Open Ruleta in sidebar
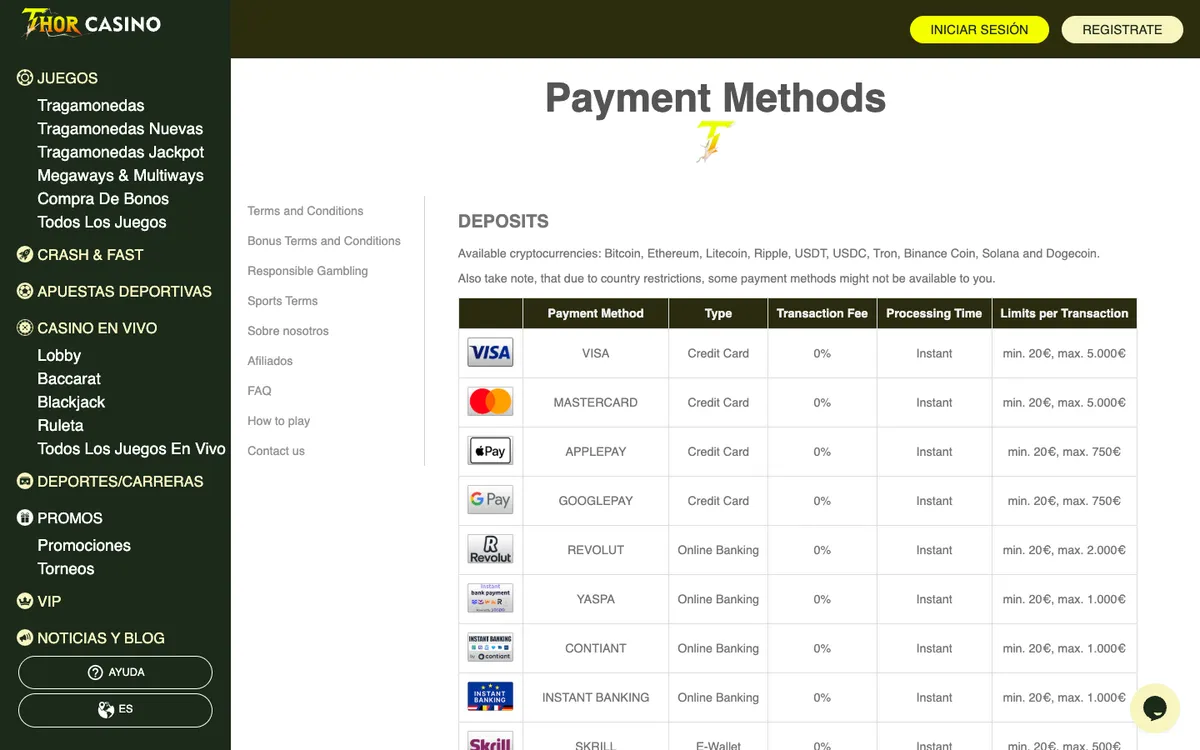This screenshot has width=1200, height=750. (60, 425)
